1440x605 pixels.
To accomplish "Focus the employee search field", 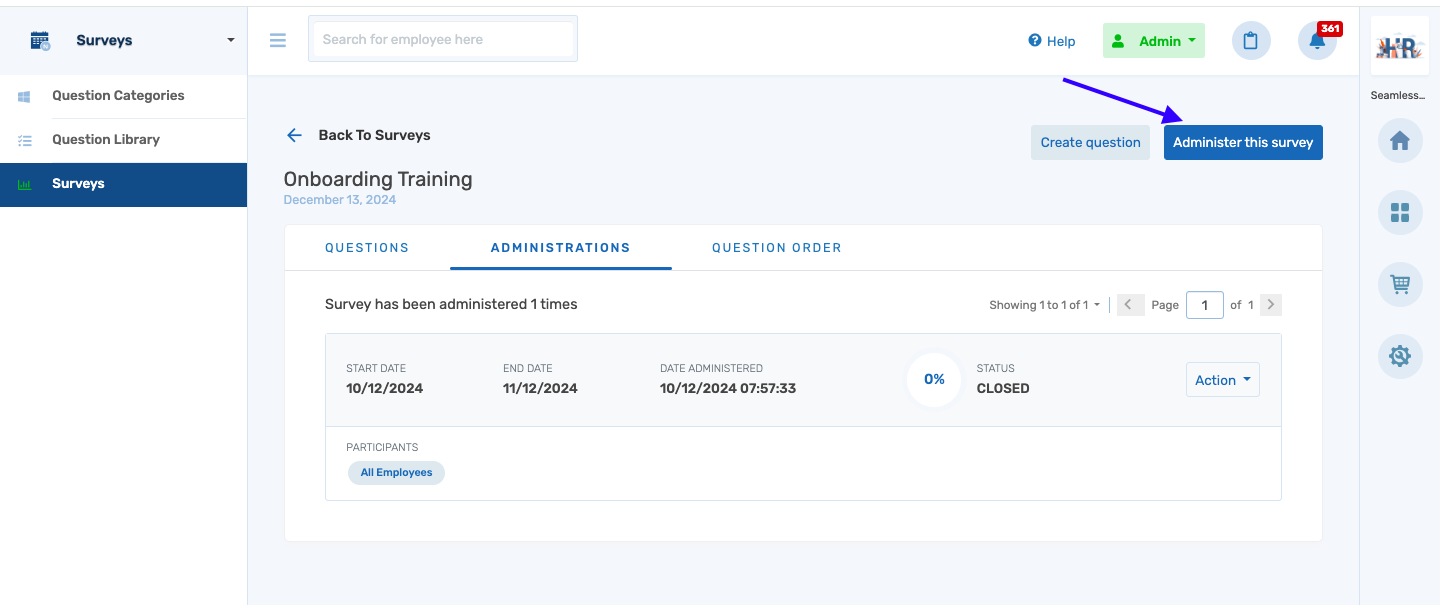I will (x=443, y=40).
